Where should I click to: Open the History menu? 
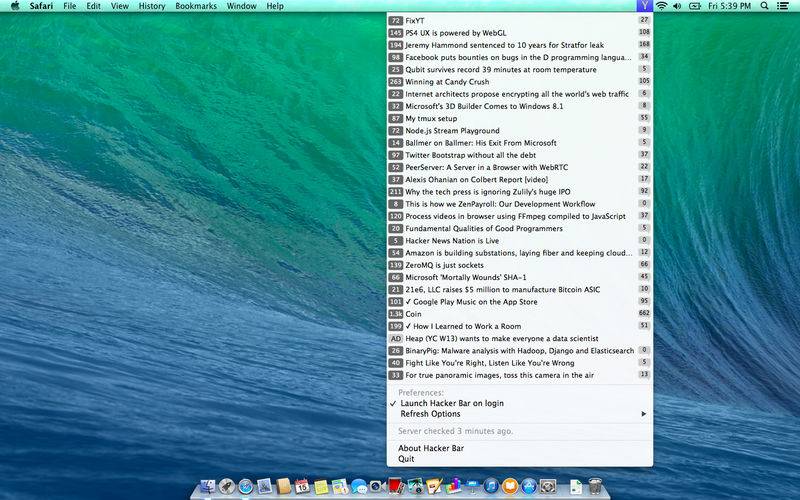point(152,6)
